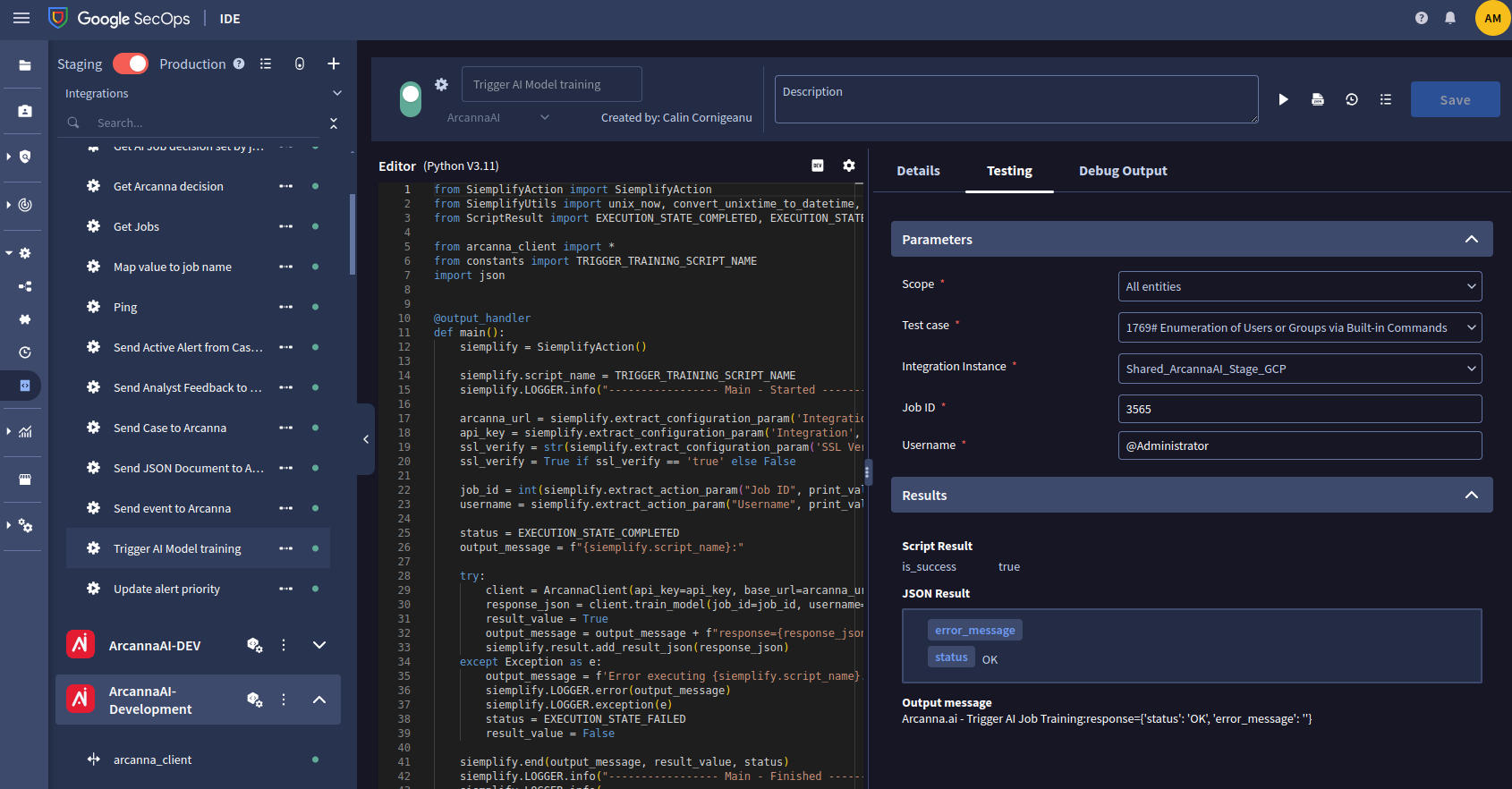Open the AM user avatar menu

(x=1492, y=18)
